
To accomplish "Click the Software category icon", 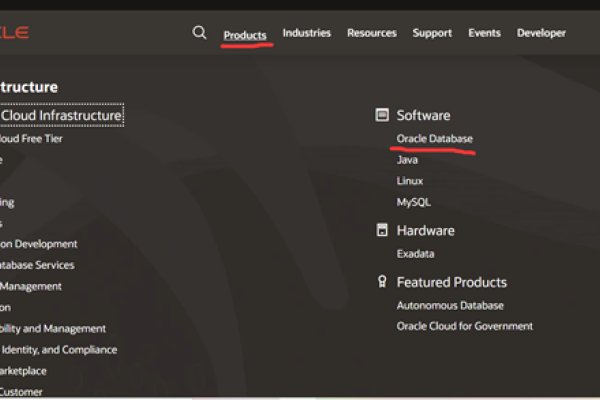I will click(x=382, y=115).
